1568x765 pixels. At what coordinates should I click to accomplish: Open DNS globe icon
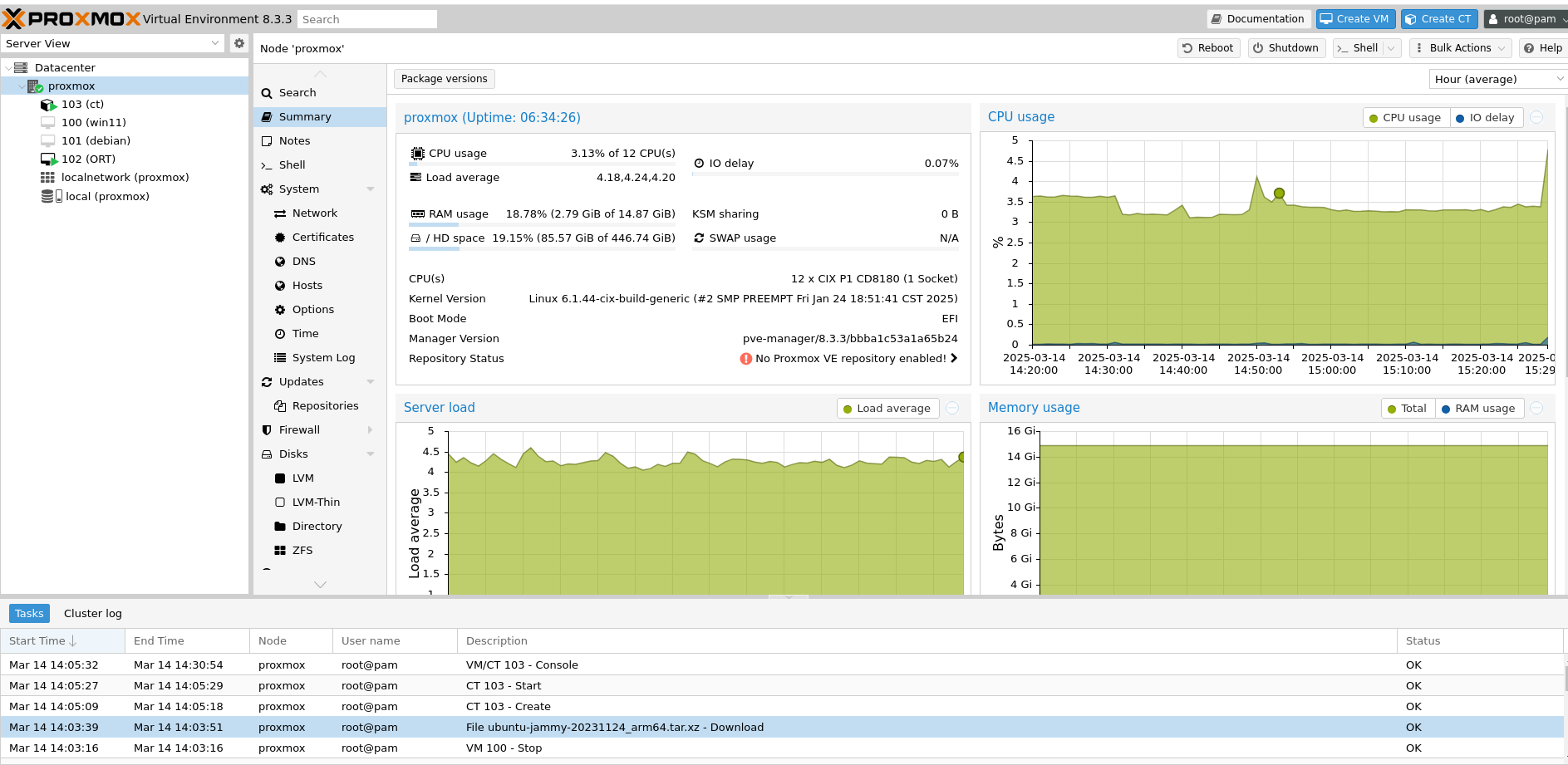pos(280,262)
